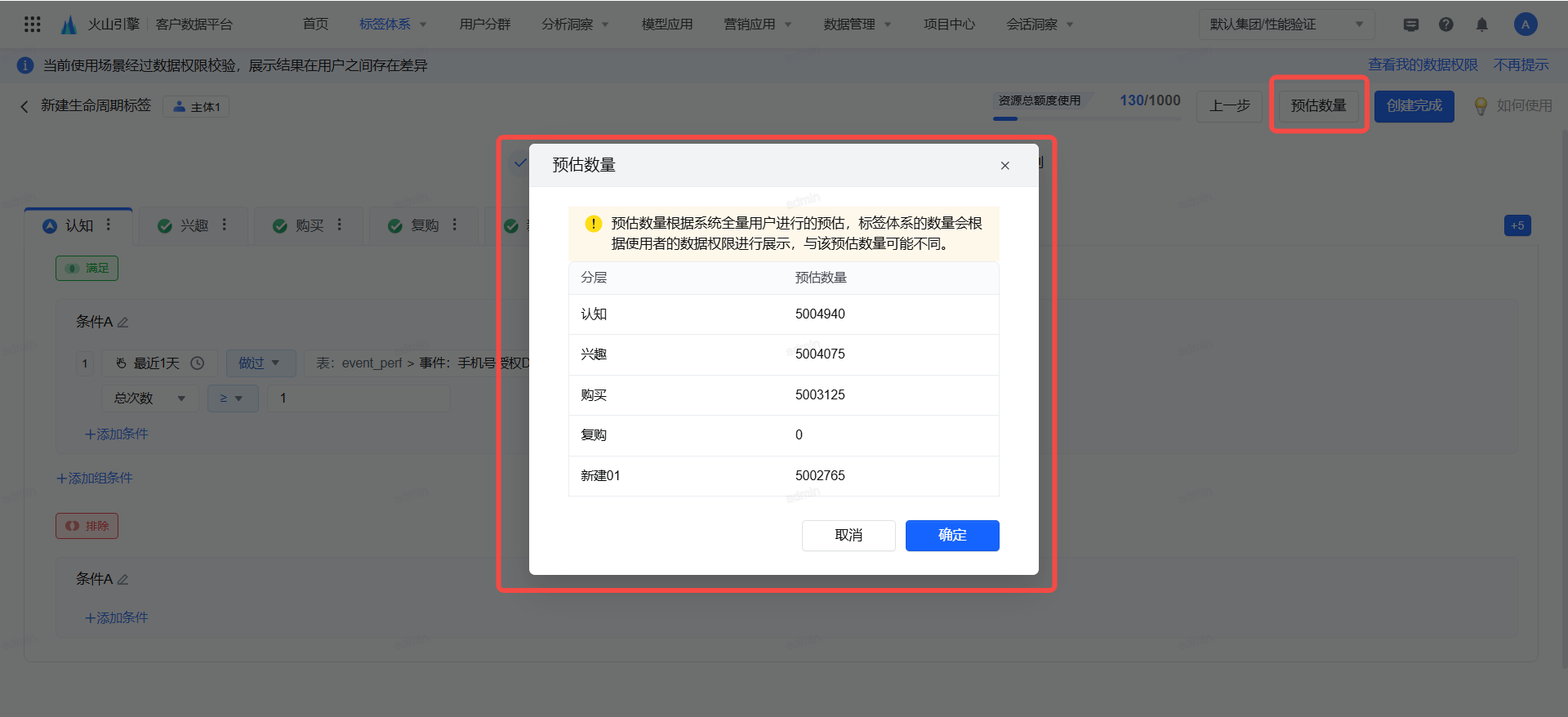Screen dimensions: 1568x717
Task: Open the three-dot menu on 认知 tab
Action: [108, 225]
